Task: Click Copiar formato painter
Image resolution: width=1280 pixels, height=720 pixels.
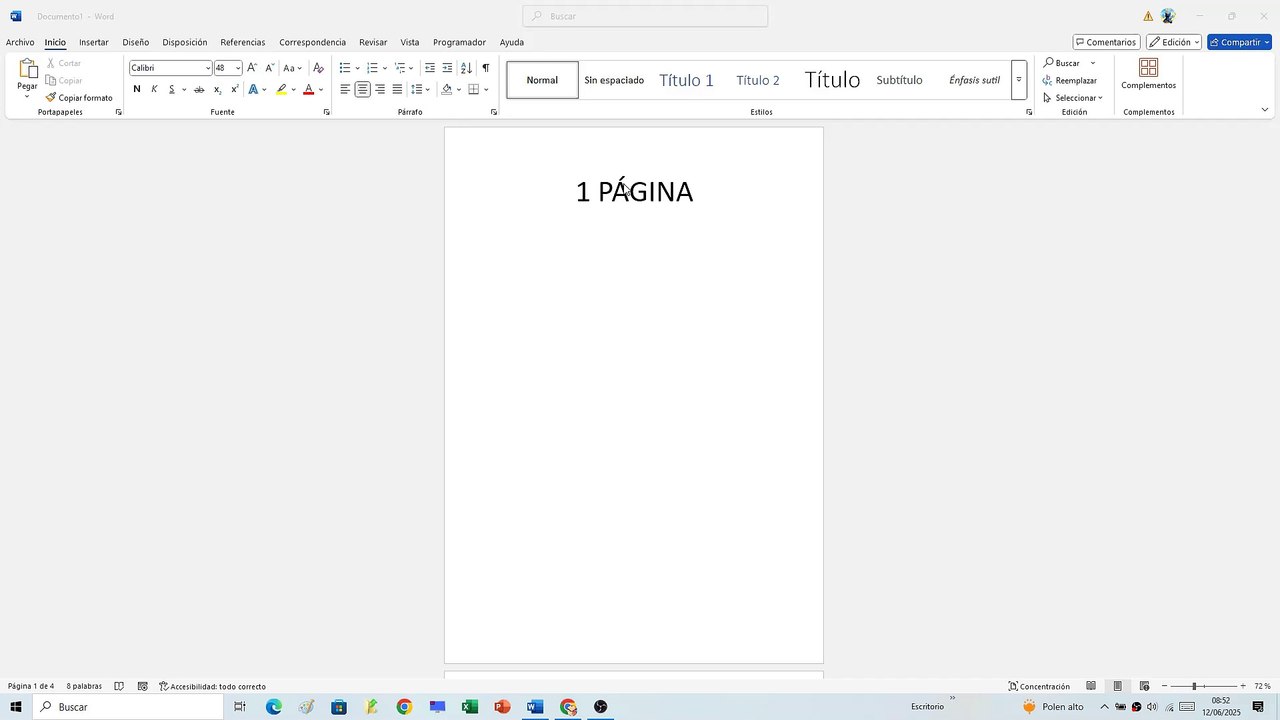Action: click(79, 98)
